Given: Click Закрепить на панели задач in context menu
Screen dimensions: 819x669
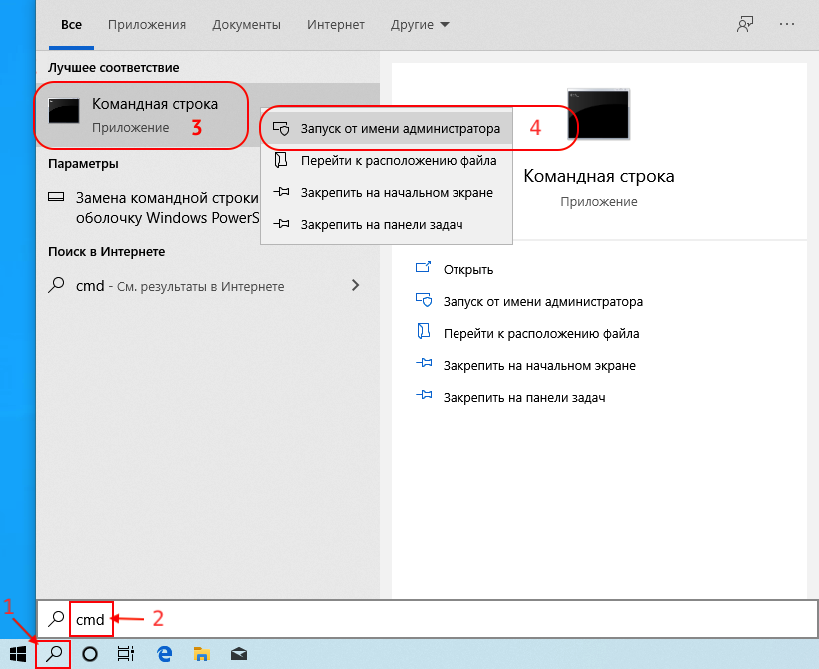Looking at the screenshot, I should (381, 224).
